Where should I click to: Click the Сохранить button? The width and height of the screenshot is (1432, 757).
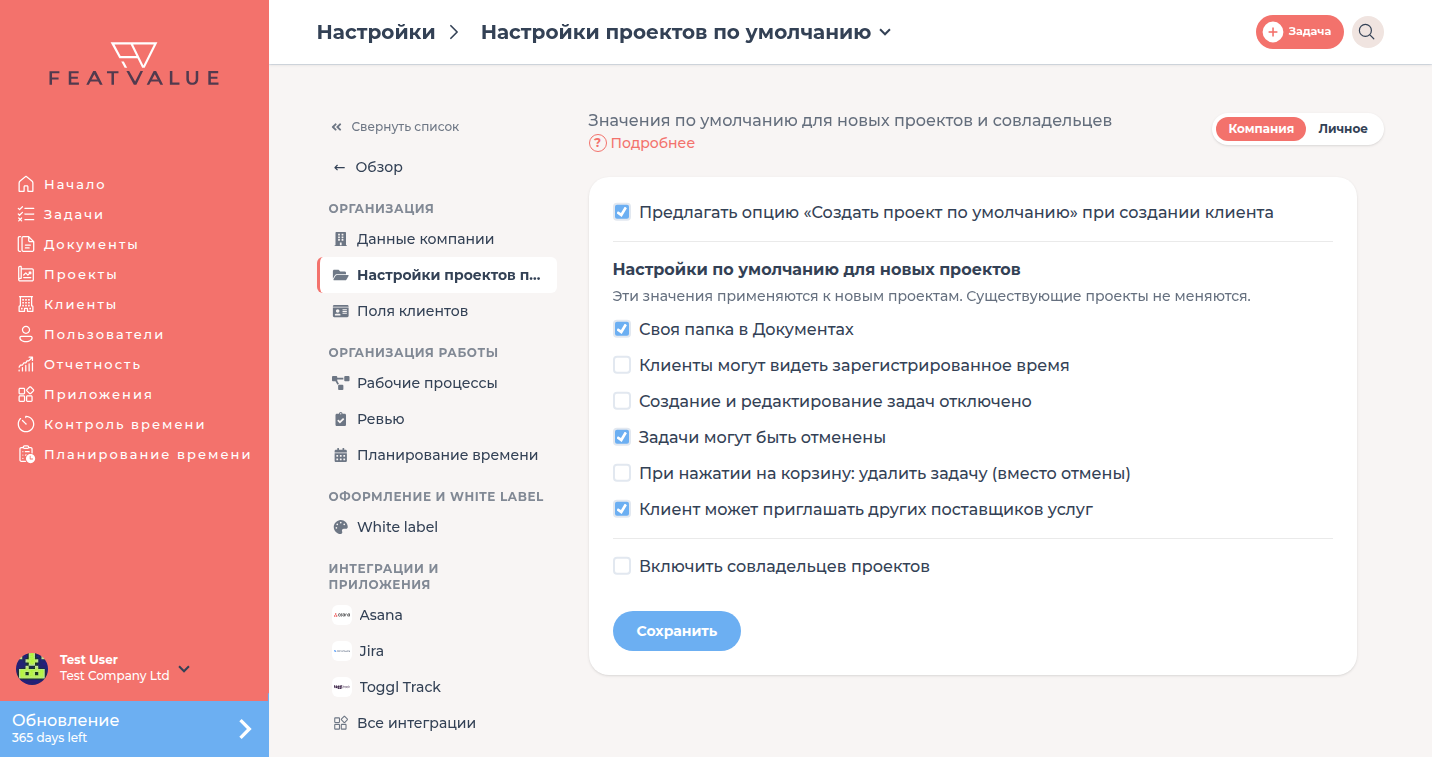point(677,631)
